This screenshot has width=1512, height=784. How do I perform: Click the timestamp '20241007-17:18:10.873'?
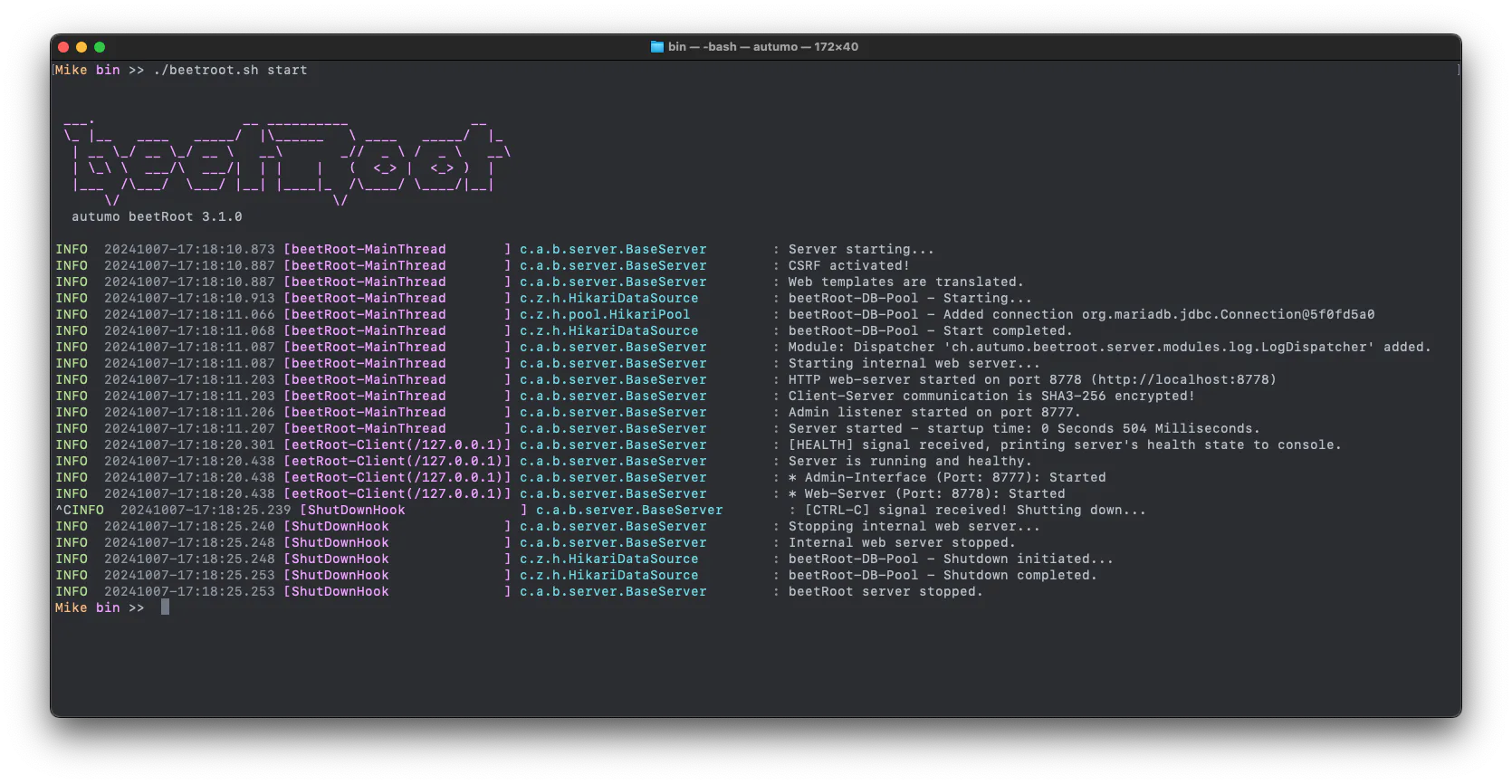[189, 249]
